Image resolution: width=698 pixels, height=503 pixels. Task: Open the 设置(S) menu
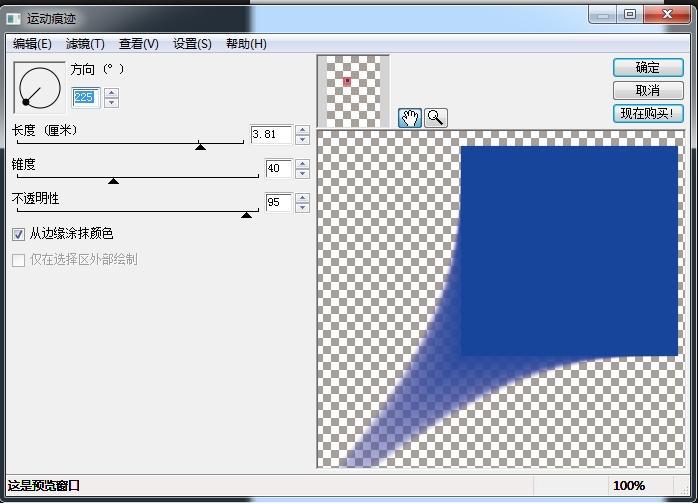192,44
